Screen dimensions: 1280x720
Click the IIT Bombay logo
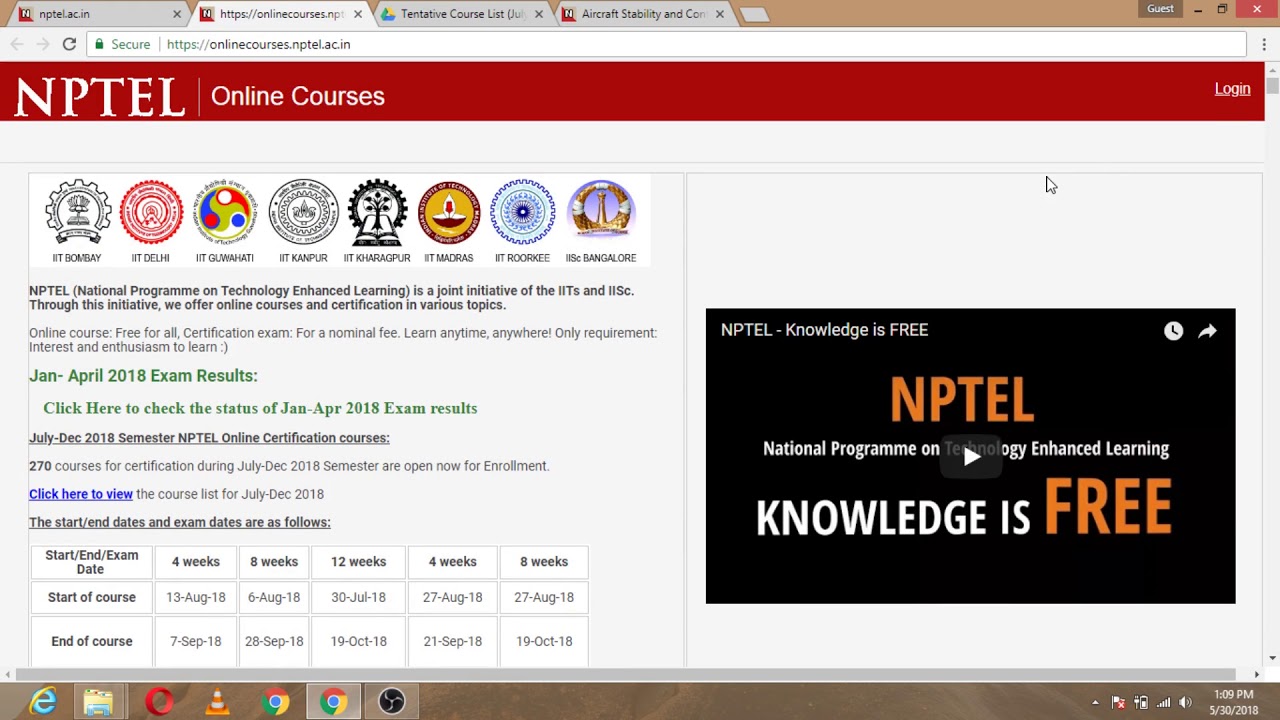[x=78, y=212]
